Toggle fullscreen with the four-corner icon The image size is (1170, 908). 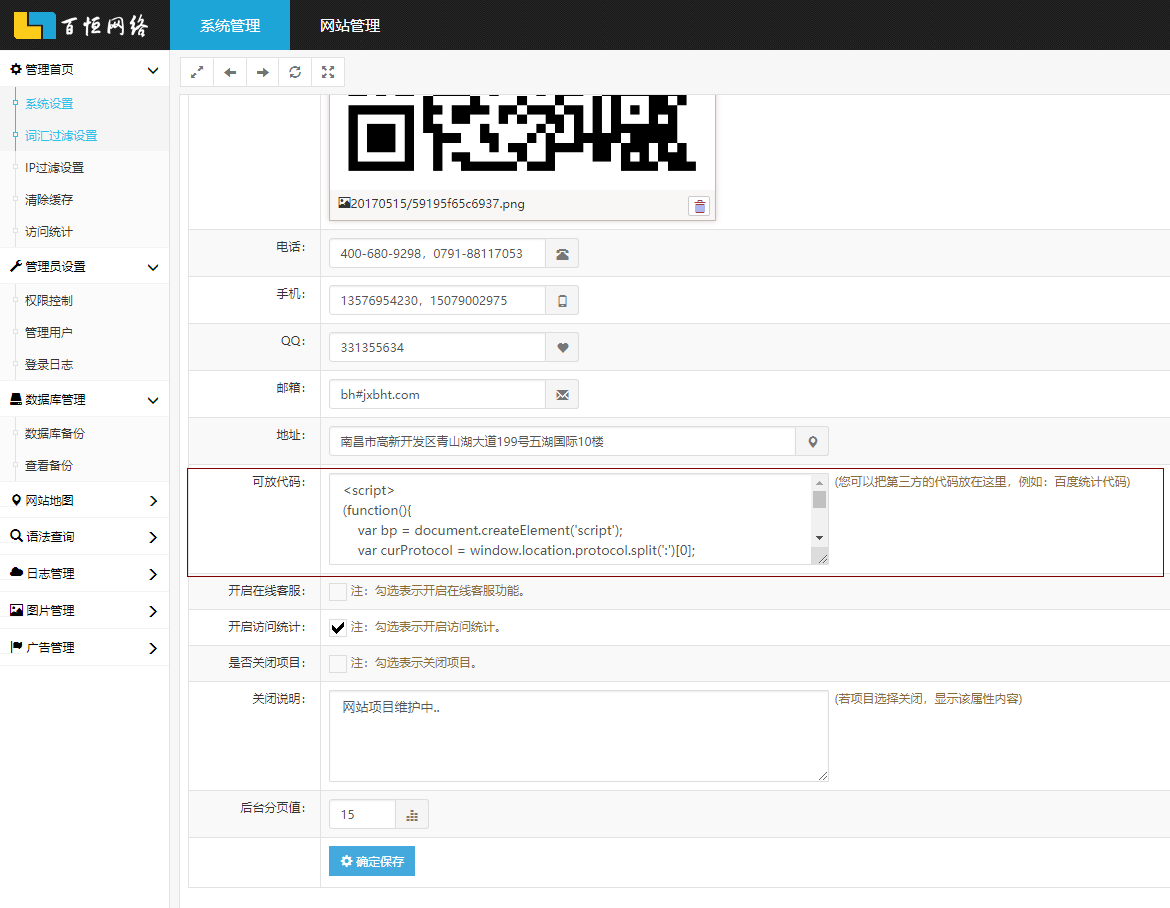tap(328, 72)
